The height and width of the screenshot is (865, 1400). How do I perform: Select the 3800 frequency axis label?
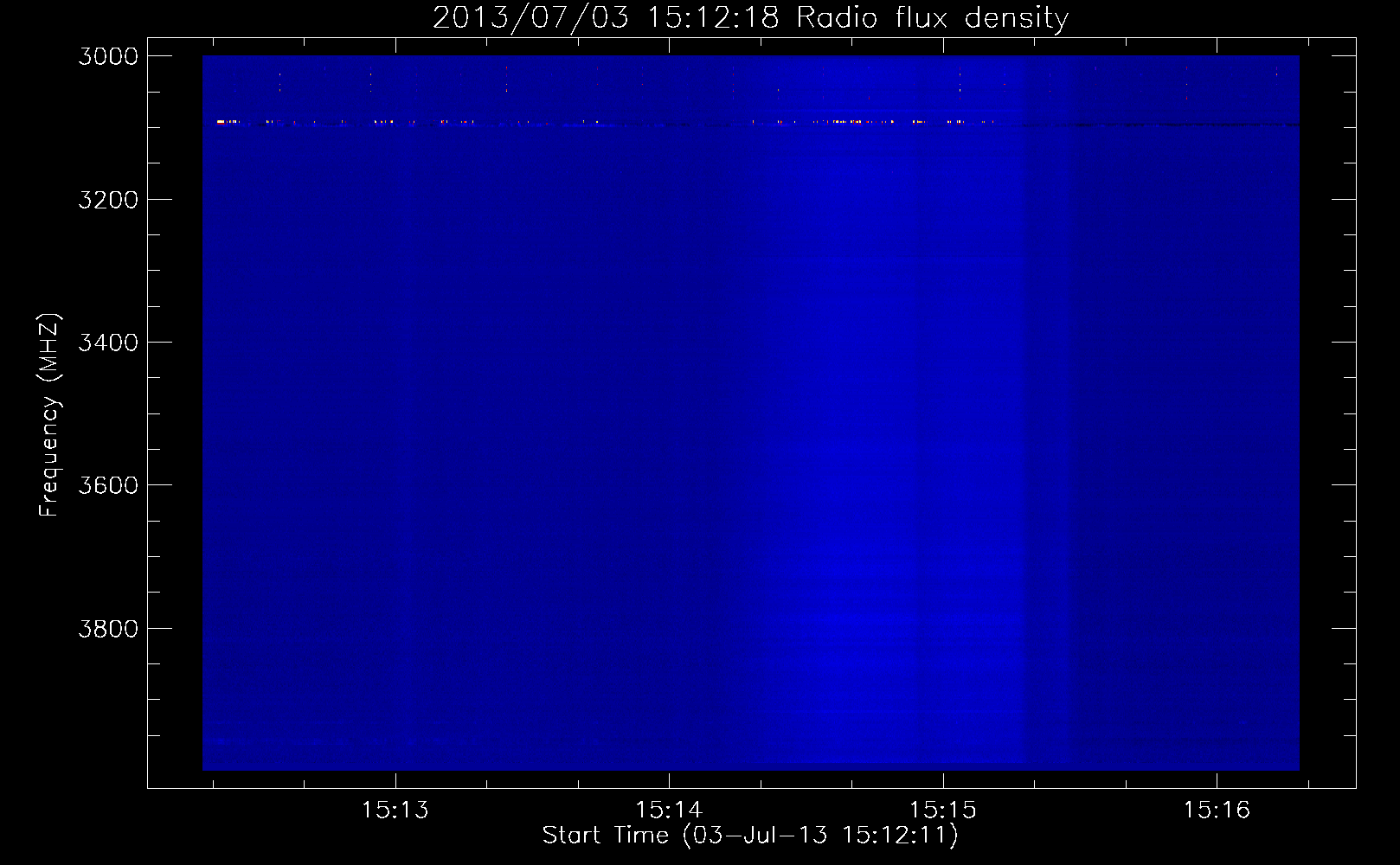point(108,628)
